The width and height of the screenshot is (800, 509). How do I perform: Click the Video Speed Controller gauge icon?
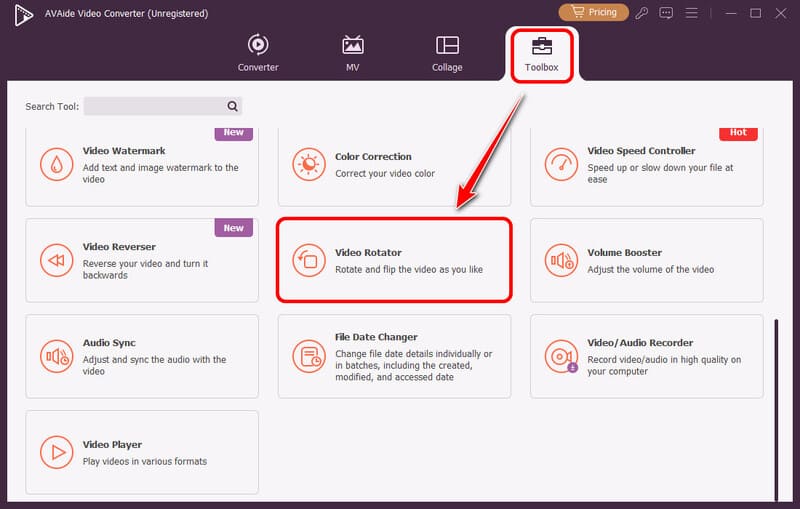[x=561, y=164]
